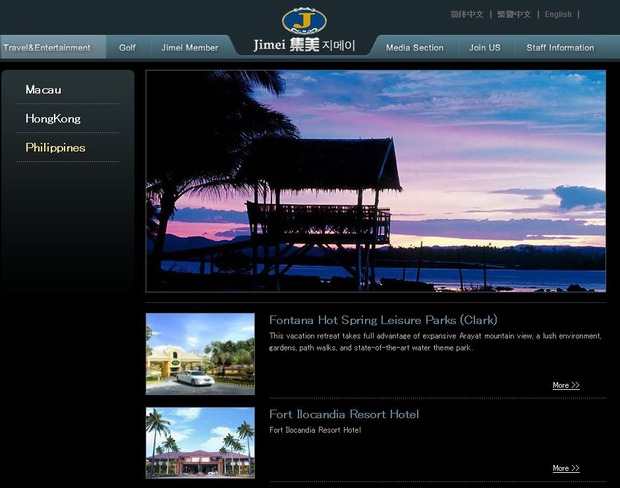Viewport: 620px width, 488px height.
Task: Click the small Fort Ilocandia Resort Hotel description text
Action: pyautogui.click(x=315, y=430)
